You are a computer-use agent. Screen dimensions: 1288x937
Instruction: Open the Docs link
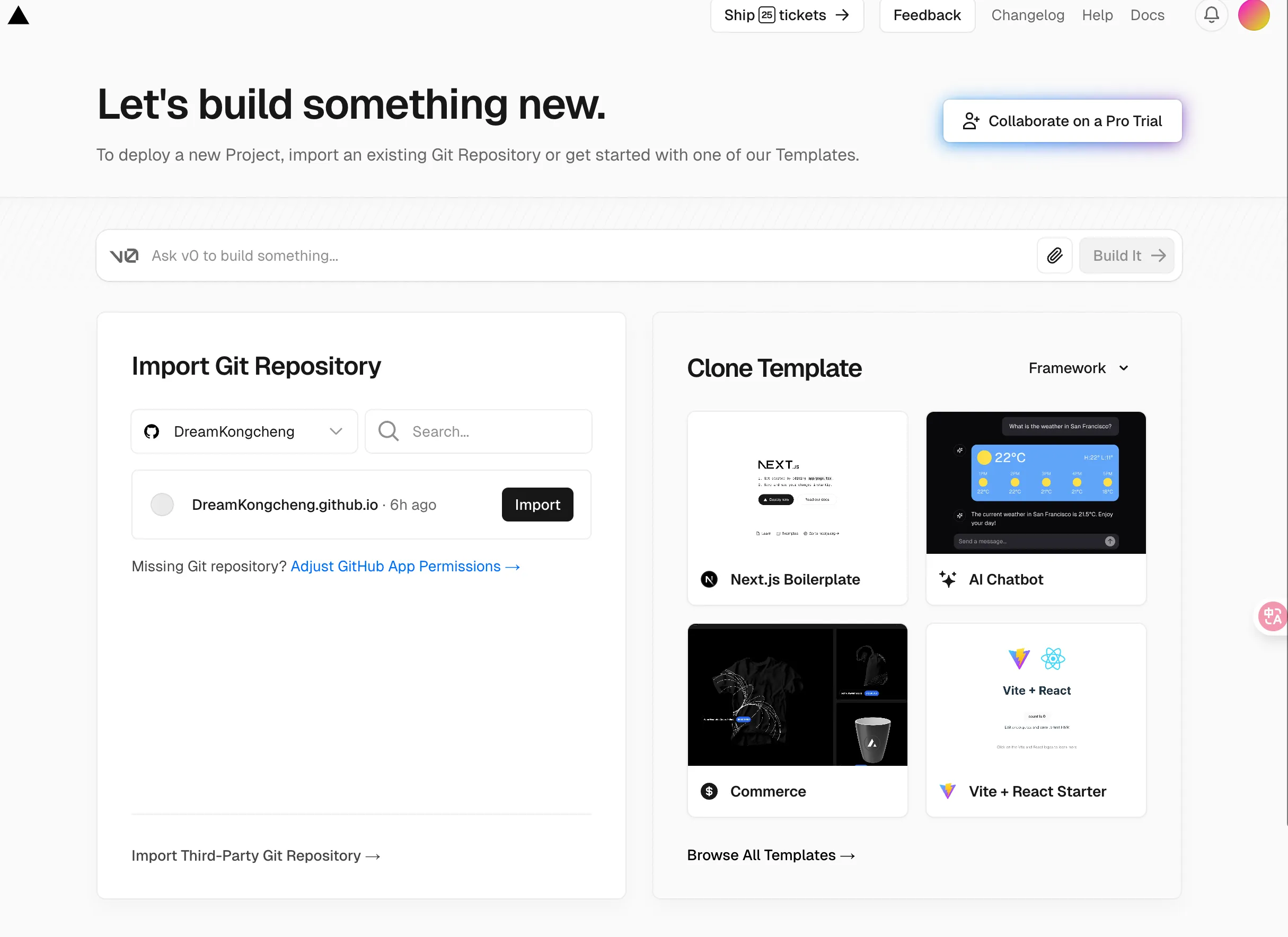[x=1147, y=15]
